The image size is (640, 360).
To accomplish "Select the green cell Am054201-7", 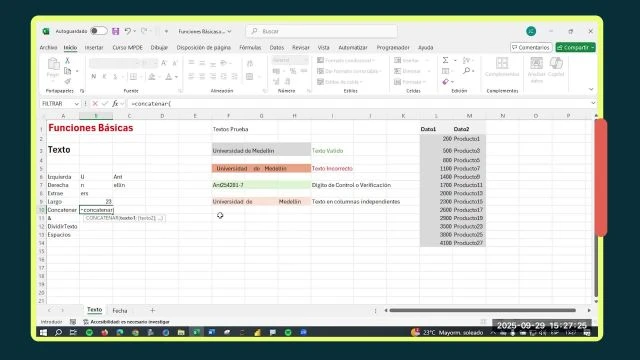I will tap(261, 185).
